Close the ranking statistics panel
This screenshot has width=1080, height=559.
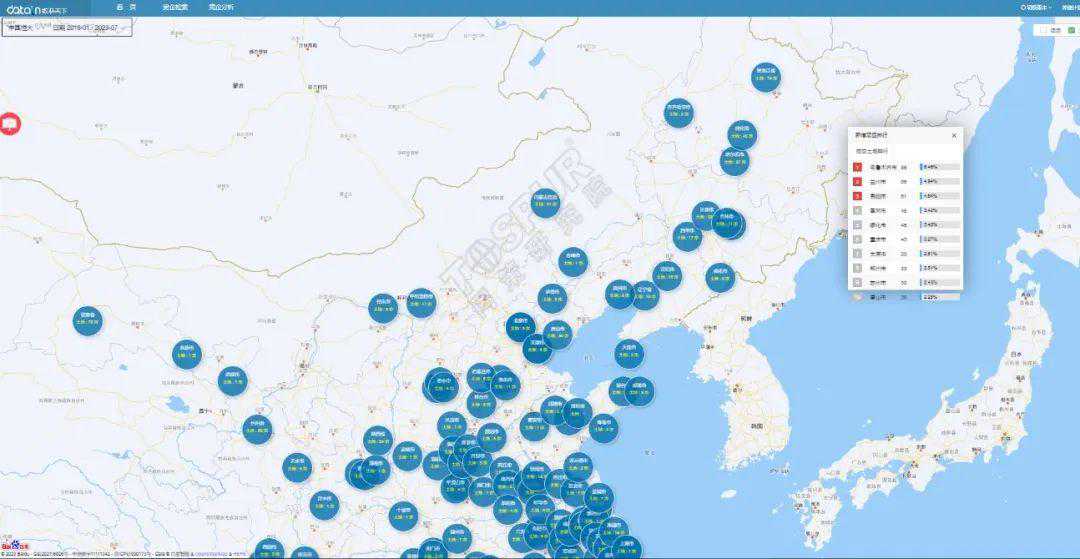coord(953,135)
